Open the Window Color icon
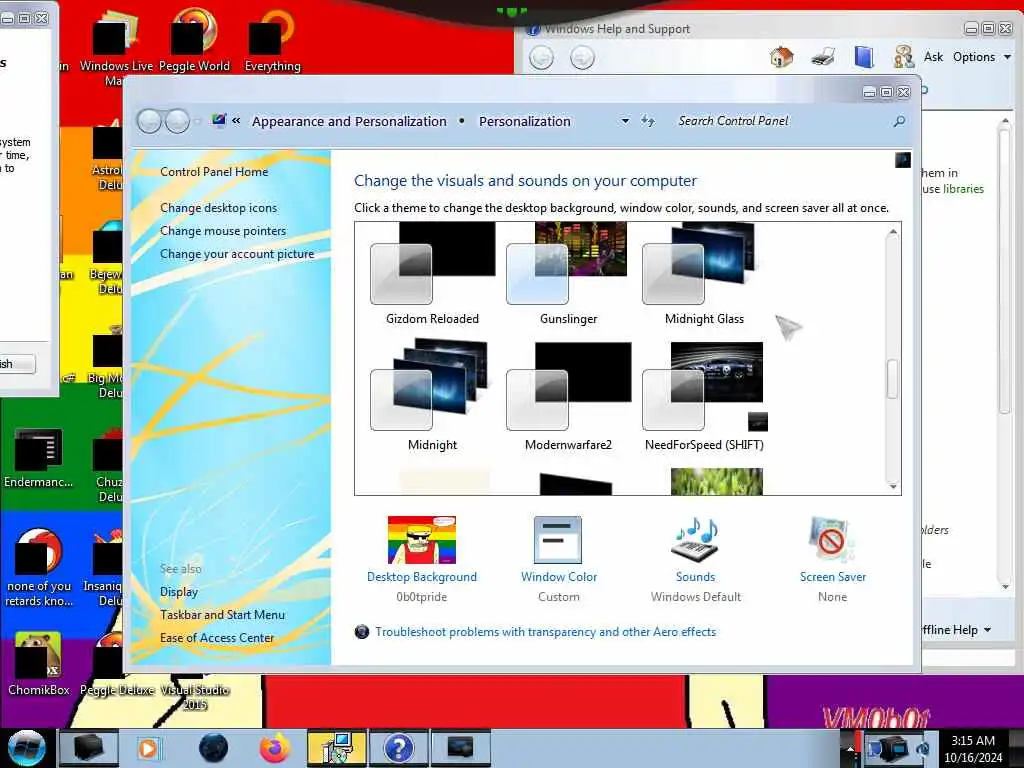This screenshot has height=768, width=1024. 558,540
